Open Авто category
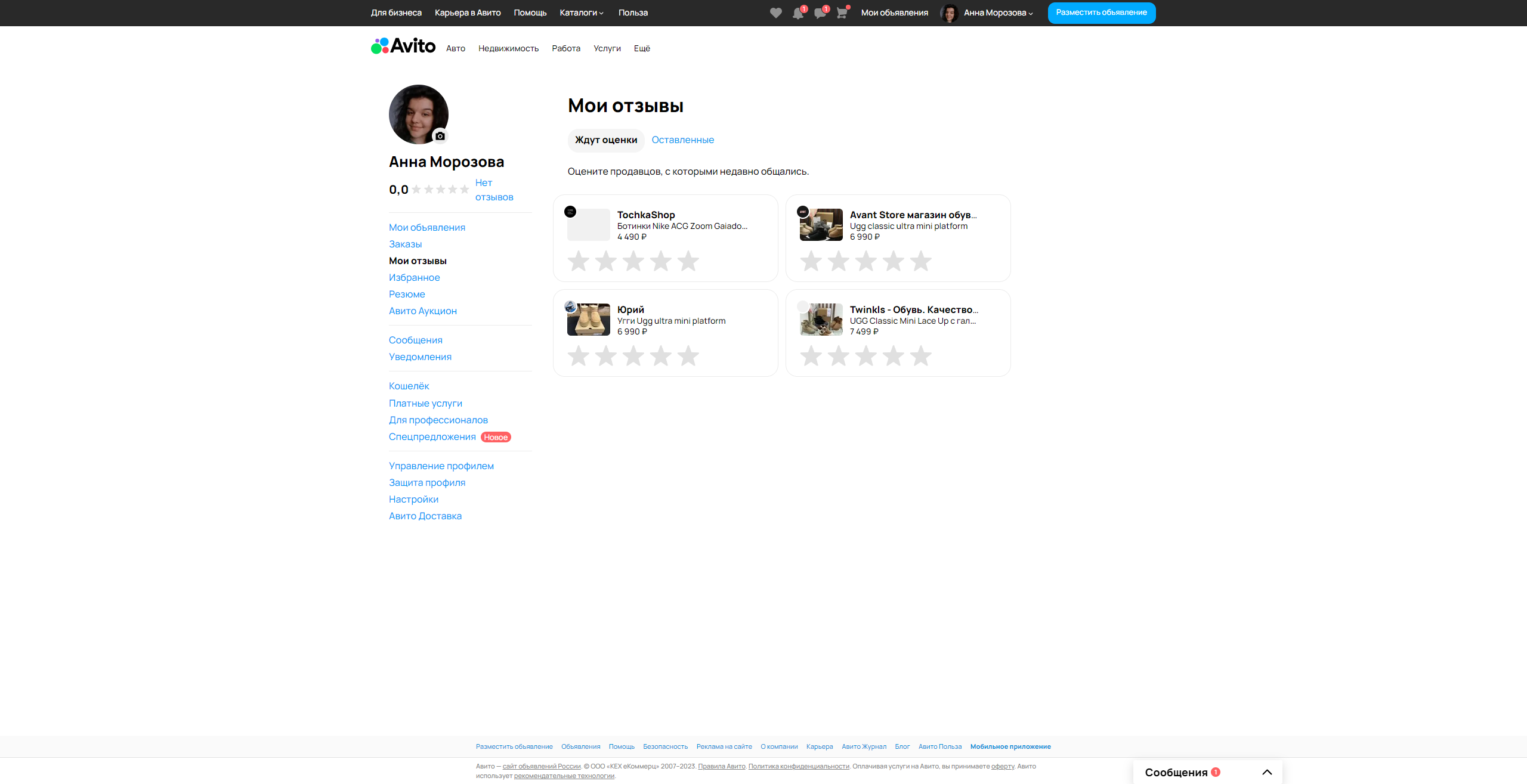The width and height of the screenshot is (1527, 784). (456, 48)
